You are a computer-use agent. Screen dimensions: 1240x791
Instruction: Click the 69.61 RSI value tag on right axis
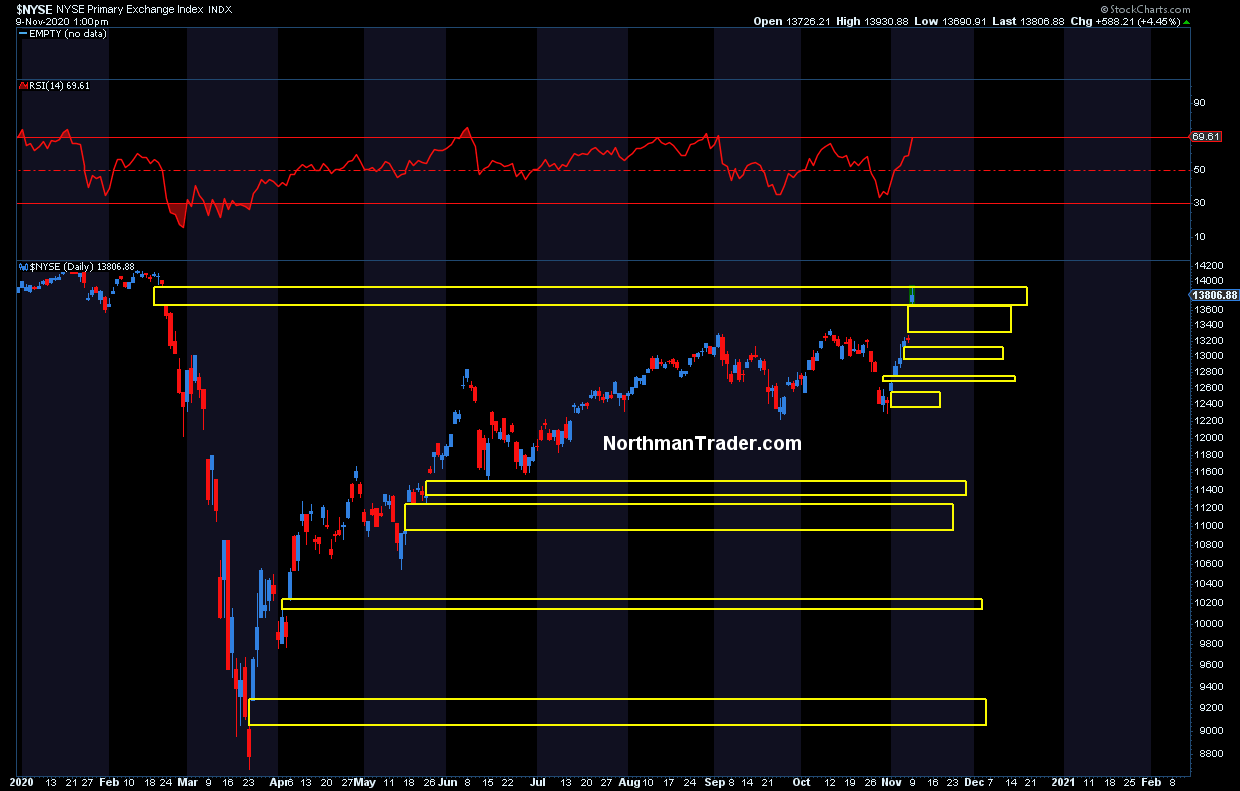pos(1206,137)
